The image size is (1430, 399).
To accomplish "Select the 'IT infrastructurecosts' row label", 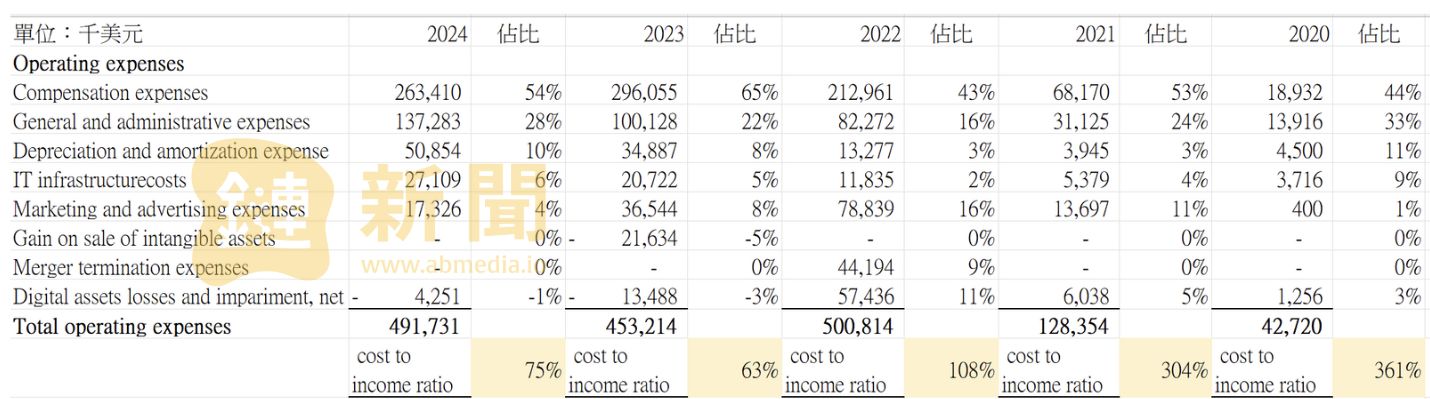I will point(100,180).
